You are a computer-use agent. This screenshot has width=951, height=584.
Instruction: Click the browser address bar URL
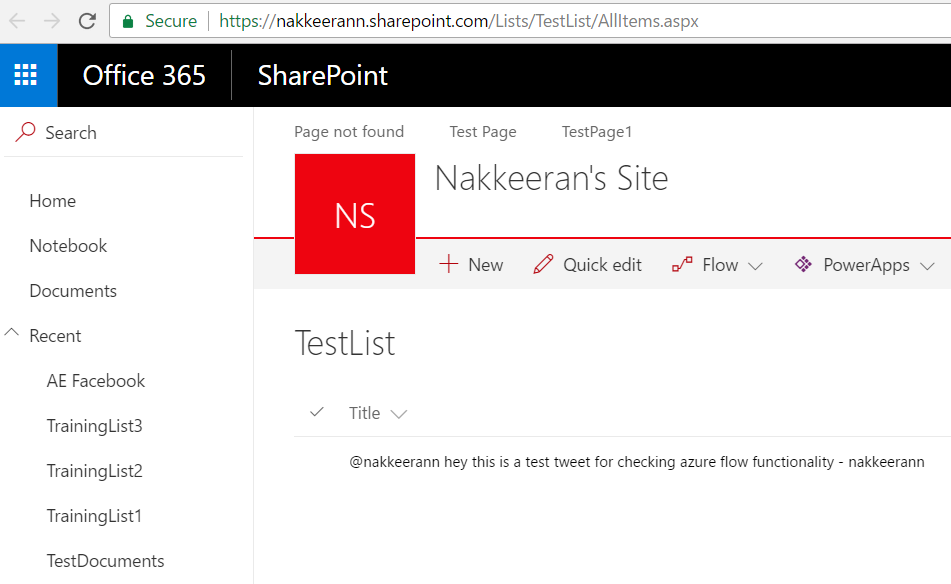tap(458, 21)
